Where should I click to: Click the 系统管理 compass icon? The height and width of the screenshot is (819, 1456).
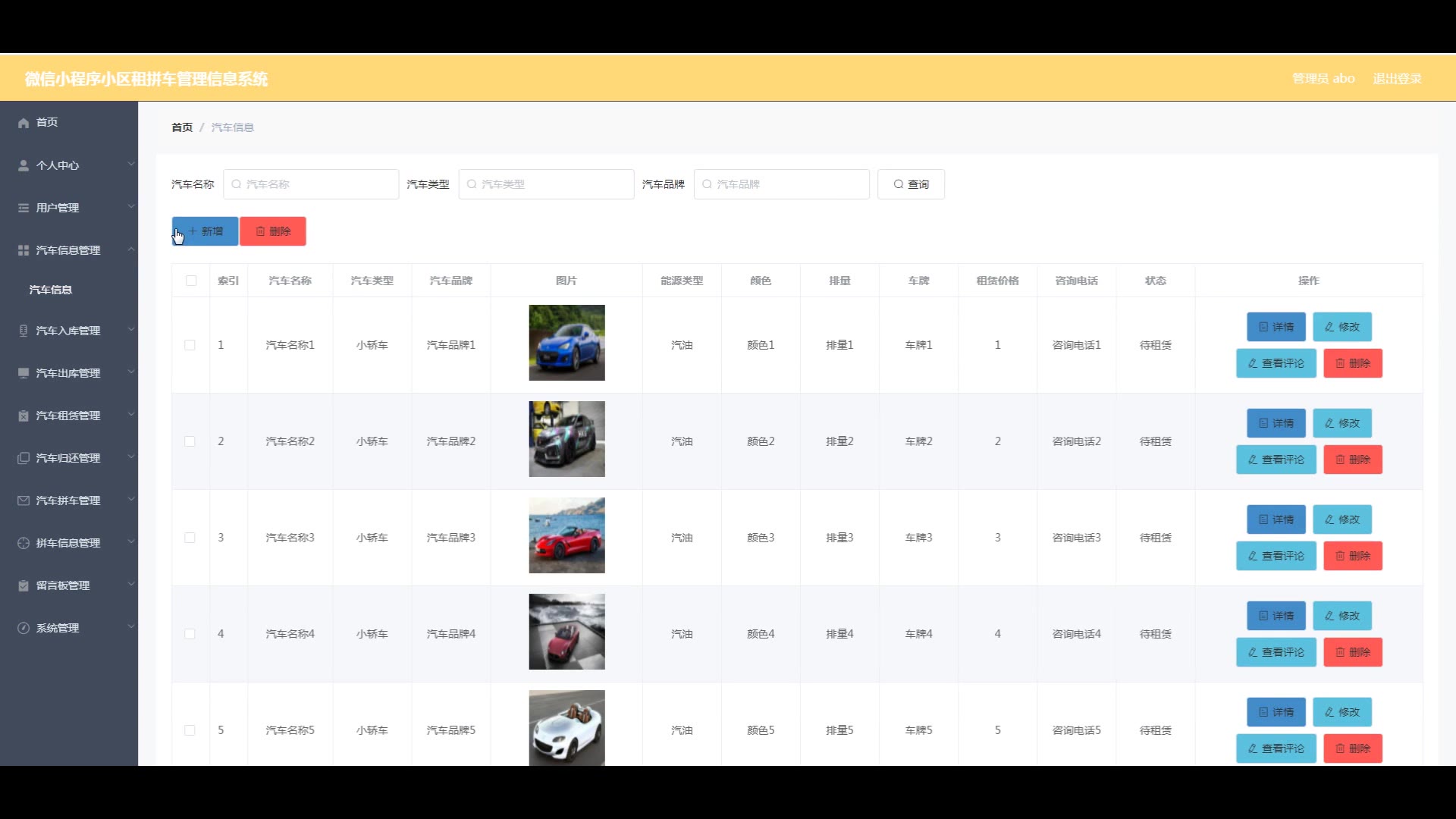click(24, 628)
